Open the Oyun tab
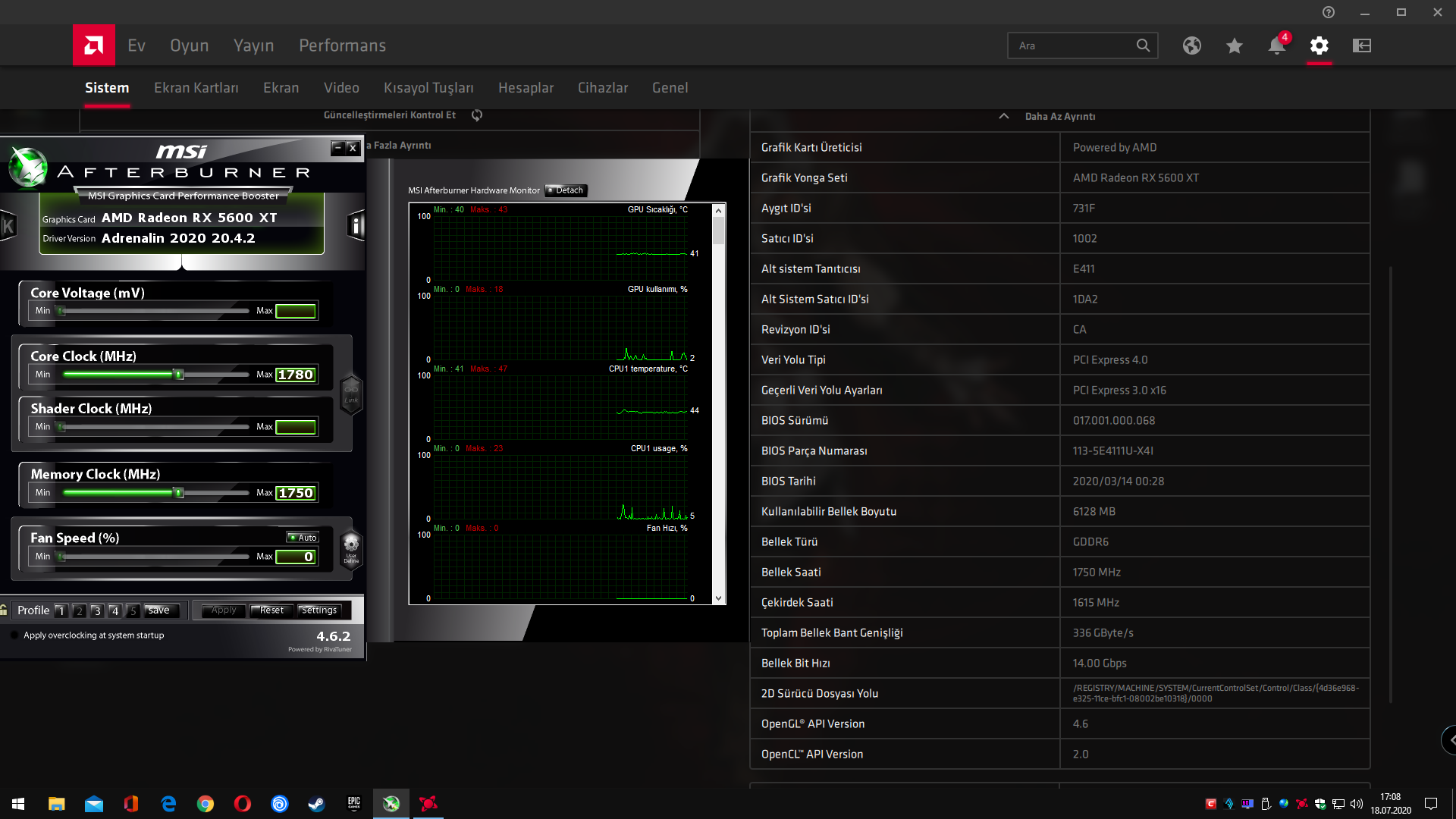The height and width of the screenshot is (819, 1456). point(190,45)
